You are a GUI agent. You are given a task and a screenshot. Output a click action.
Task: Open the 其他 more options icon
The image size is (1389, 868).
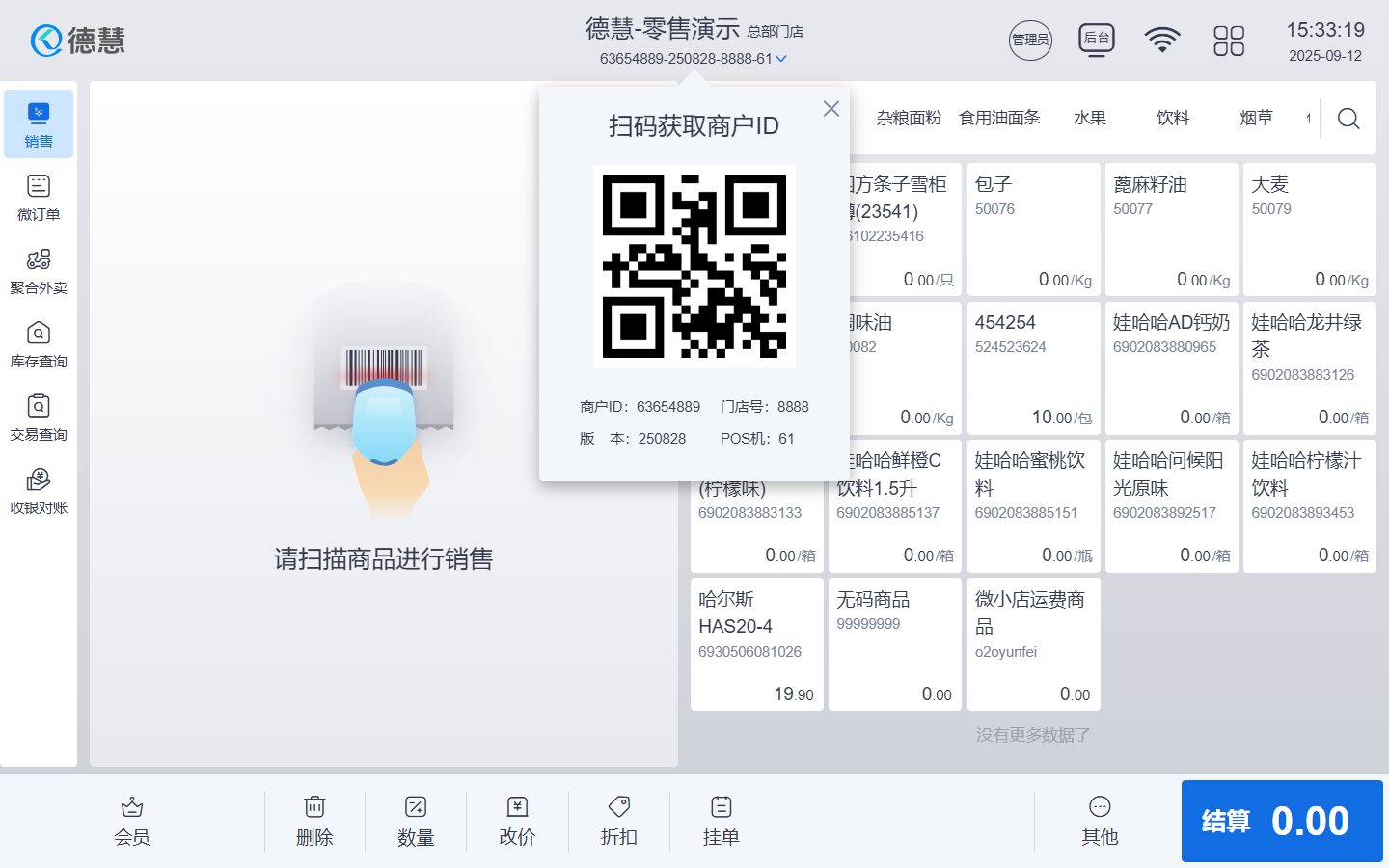tap(1100, 806)
